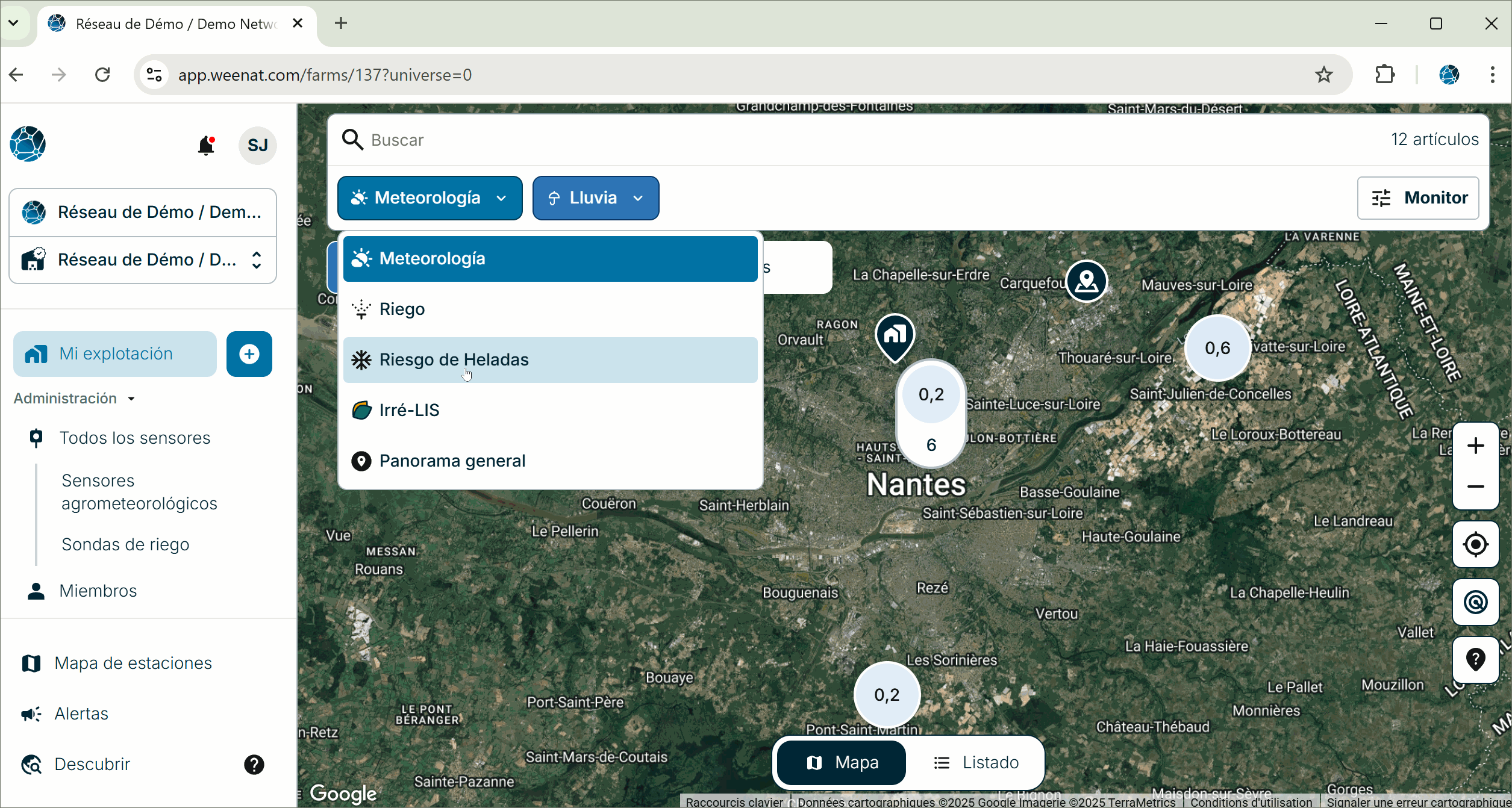The width and height of the screenshot is (1512, 808).
Task: Reload the page
Action: [x=103, y=75]
